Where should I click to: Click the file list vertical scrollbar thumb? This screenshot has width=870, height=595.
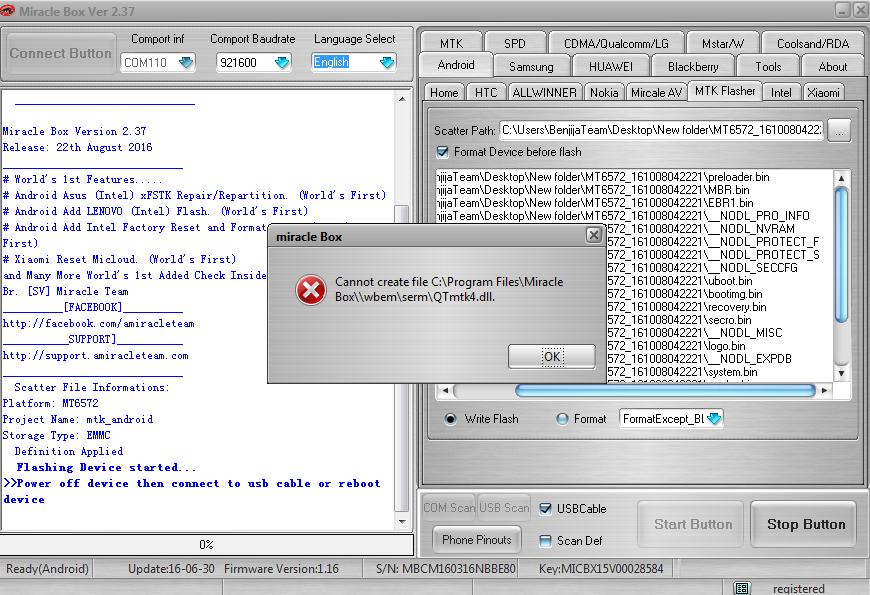[841, 255]
